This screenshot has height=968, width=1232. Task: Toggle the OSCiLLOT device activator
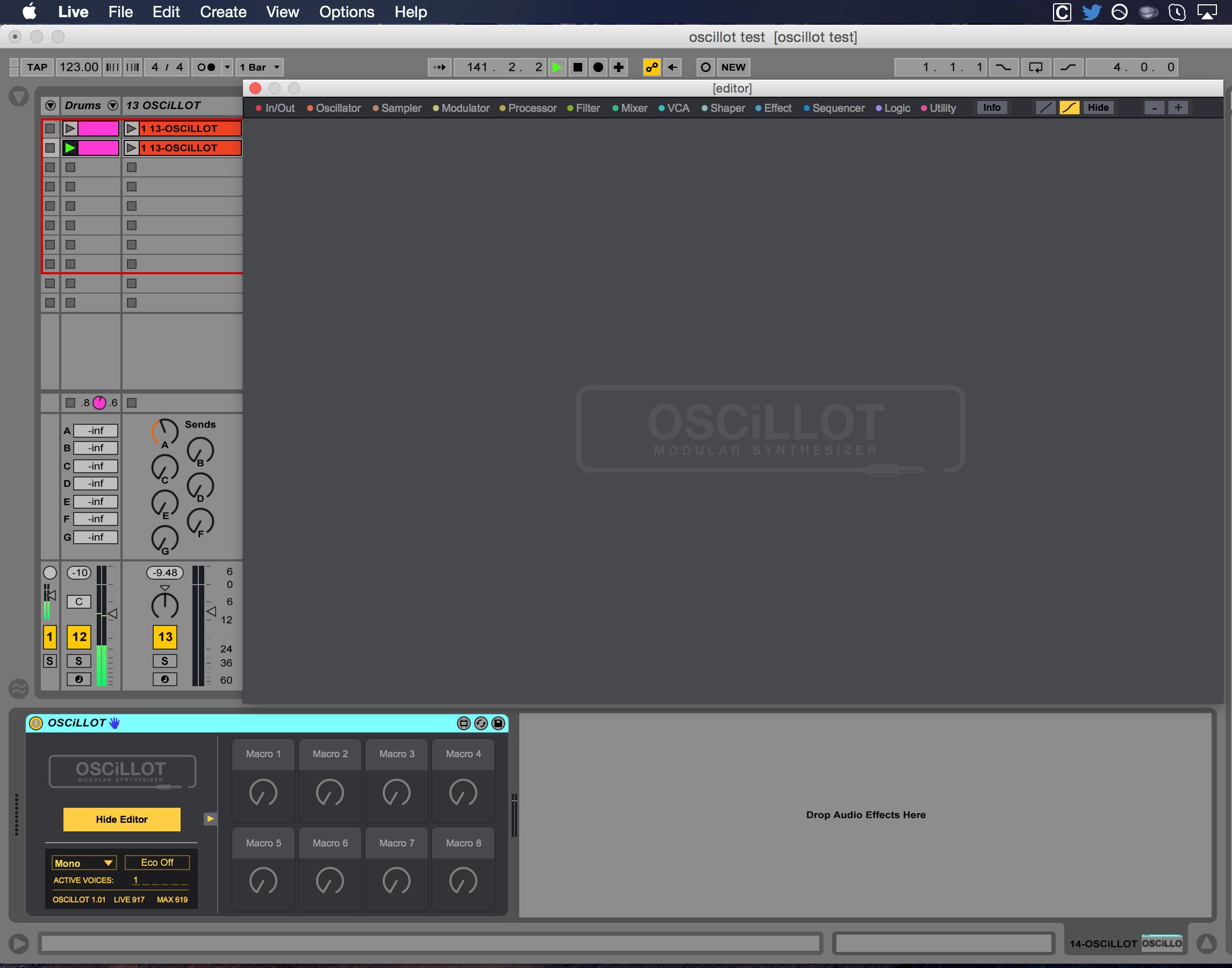35,723
